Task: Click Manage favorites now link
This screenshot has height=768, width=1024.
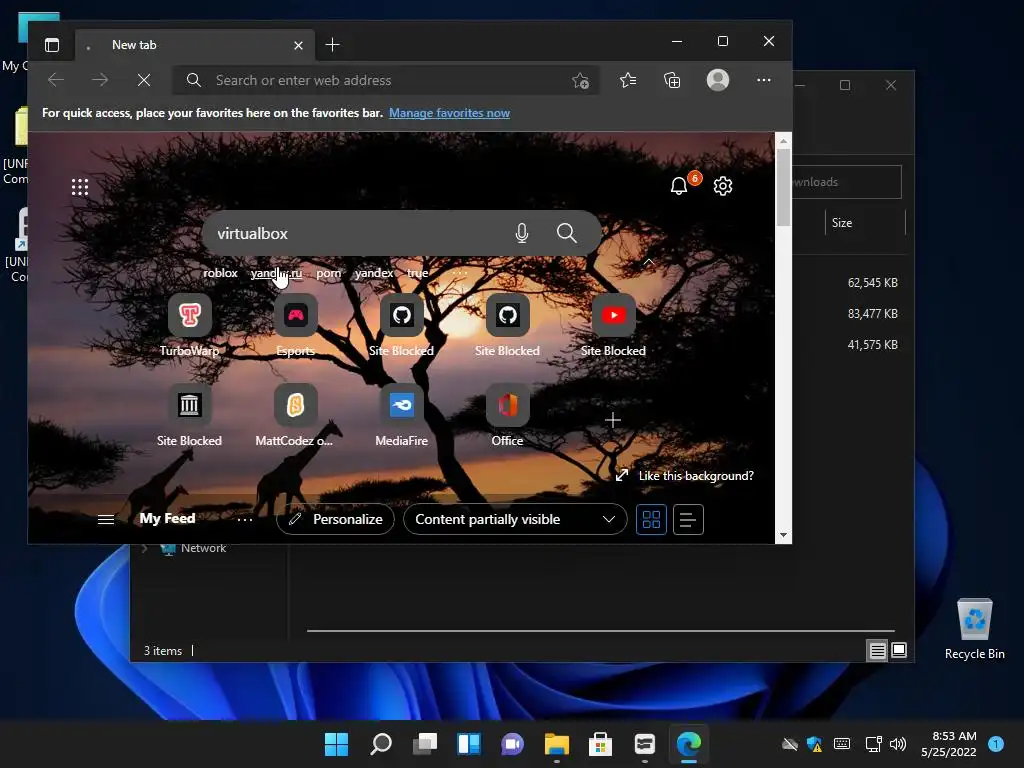Action: 449,113
